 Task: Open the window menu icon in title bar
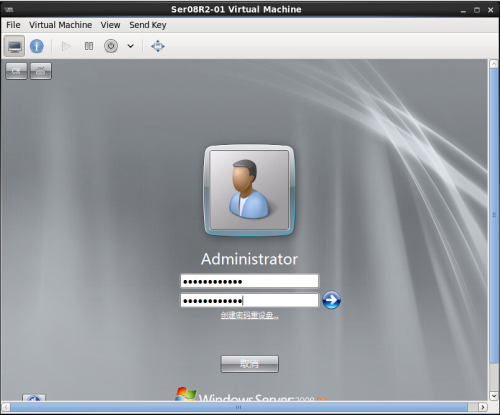pyautogui.click(x=9, y=10)
